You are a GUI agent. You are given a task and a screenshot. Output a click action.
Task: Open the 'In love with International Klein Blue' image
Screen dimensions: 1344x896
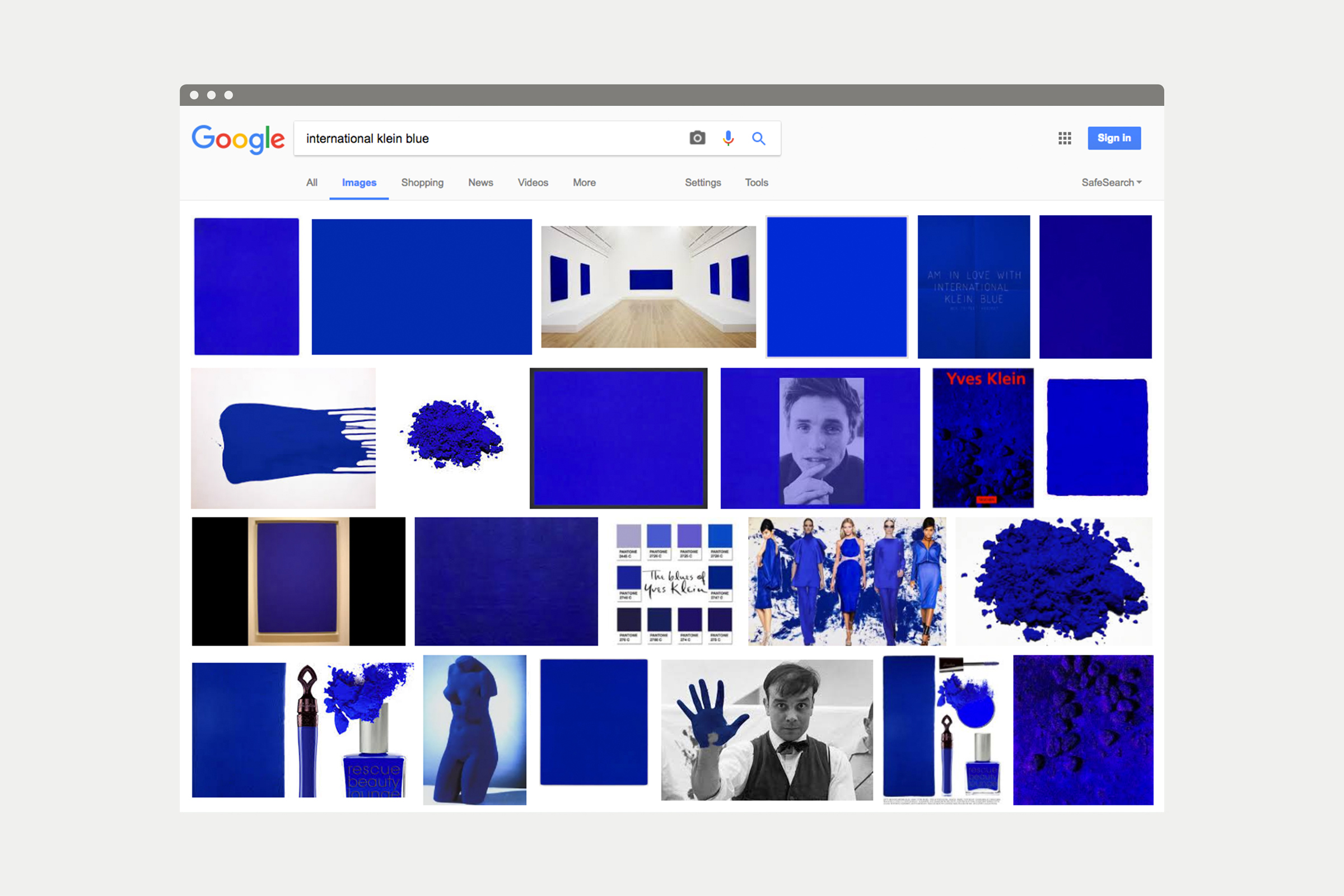[x=974, y=287]
